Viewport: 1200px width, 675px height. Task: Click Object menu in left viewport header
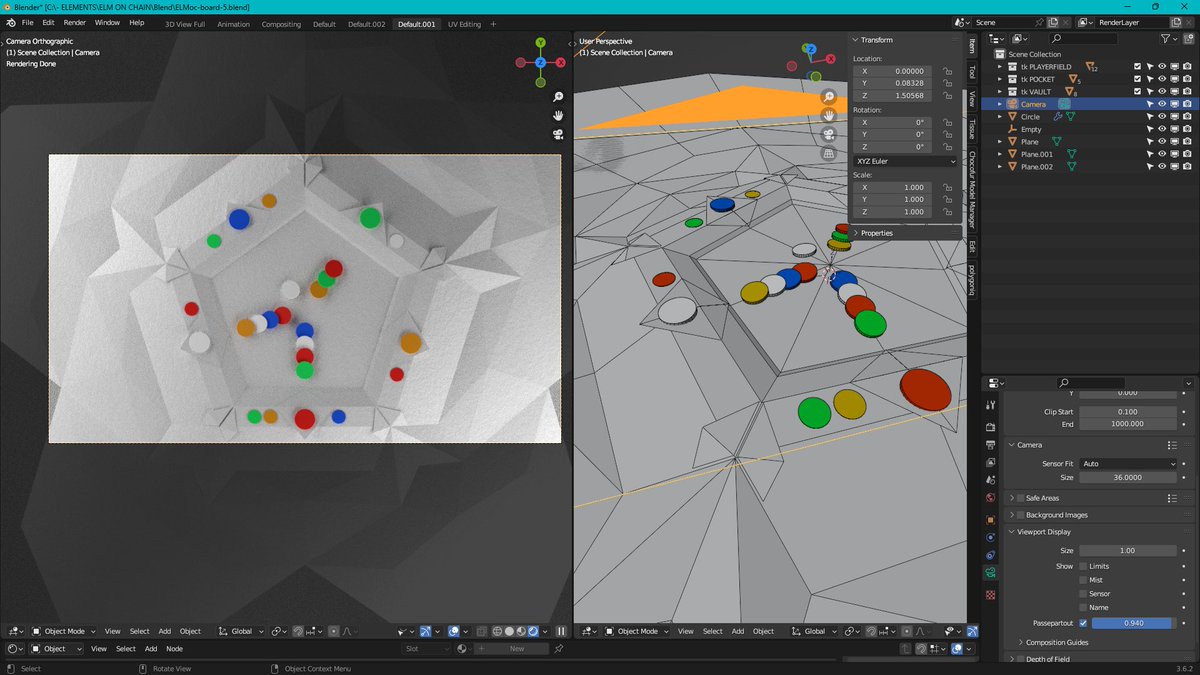pos(190,631)
